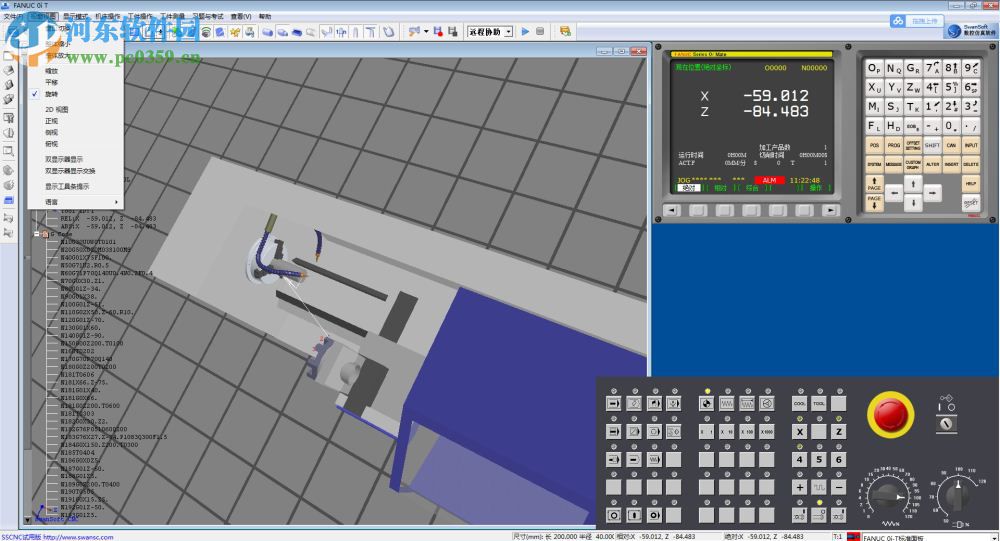Select the X1000 increment button
The height and width of the screenshot is (541, 1000).
767,431
